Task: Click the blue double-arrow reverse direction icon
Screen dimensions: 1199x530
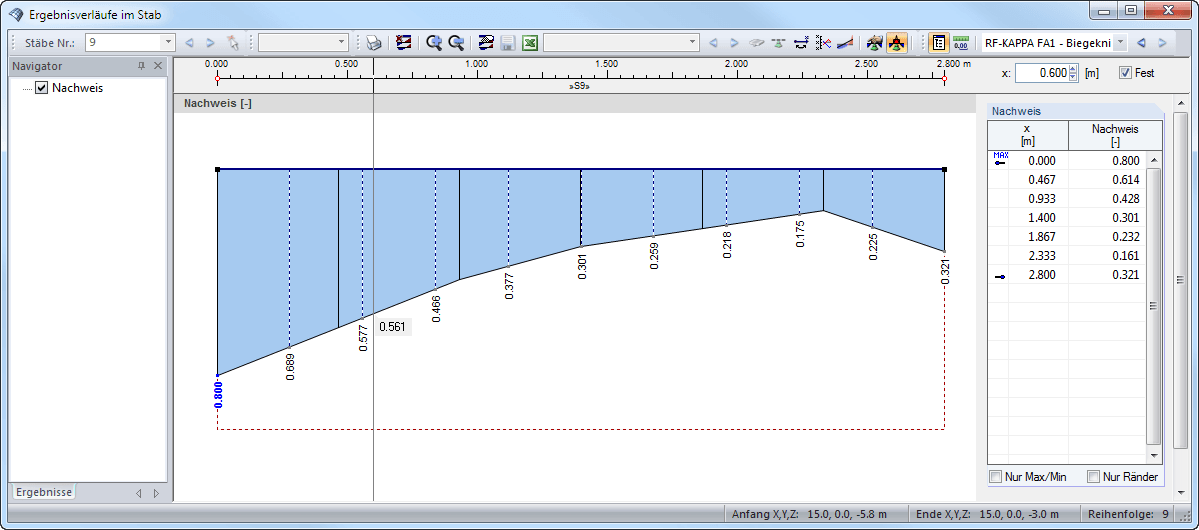Action: tap(801, 43)
